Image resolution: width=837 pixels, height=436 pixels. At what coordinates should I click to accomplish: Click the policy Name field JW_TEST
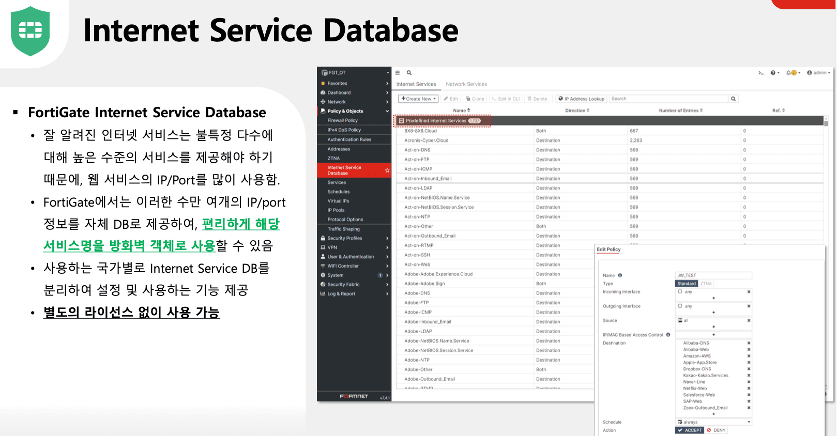point(714,275)
